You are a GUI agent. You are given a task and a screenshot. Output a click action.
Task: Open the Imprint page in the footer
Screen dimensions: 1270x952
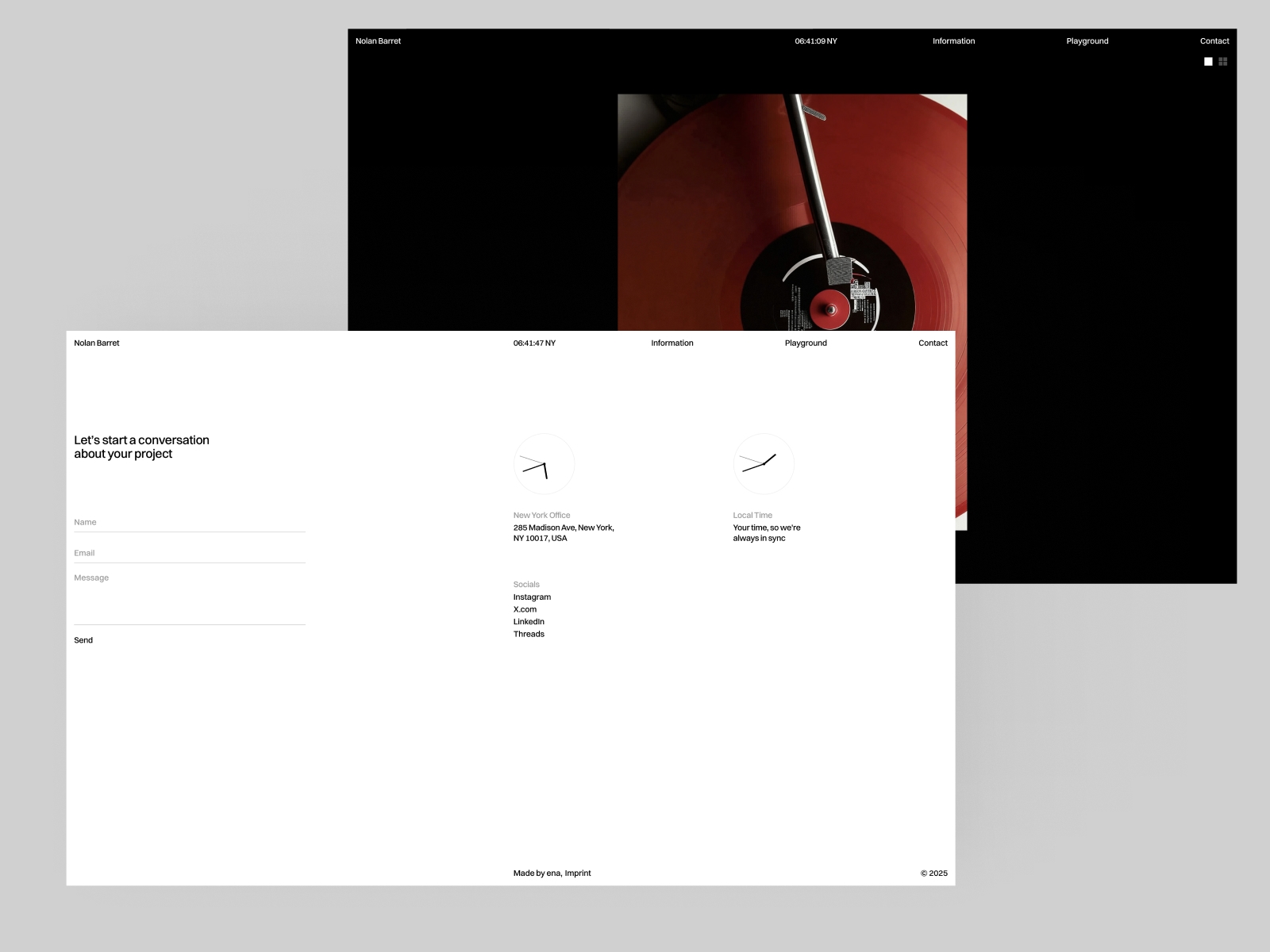578,873
